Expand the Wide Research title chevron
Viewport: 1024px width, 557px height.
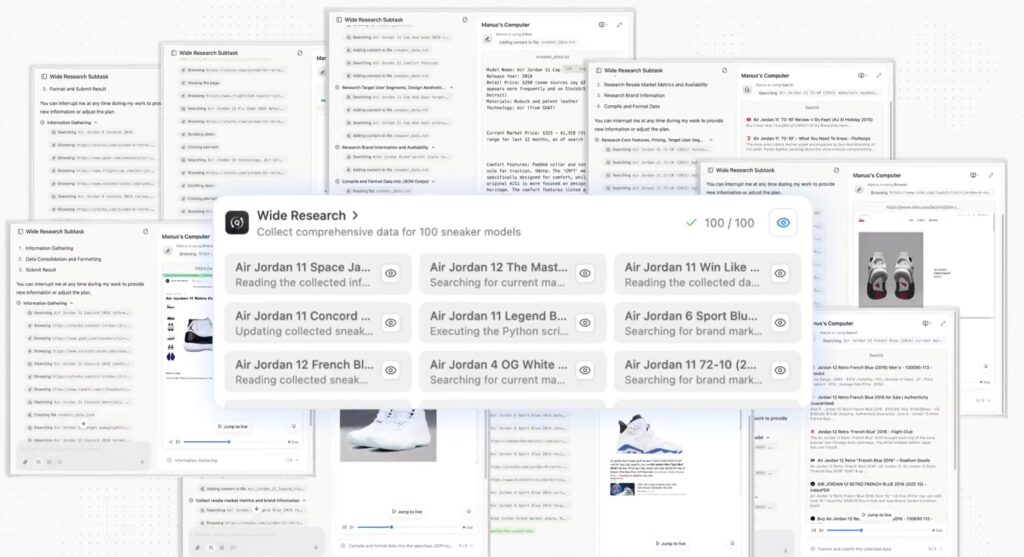[x=355, y=215]
